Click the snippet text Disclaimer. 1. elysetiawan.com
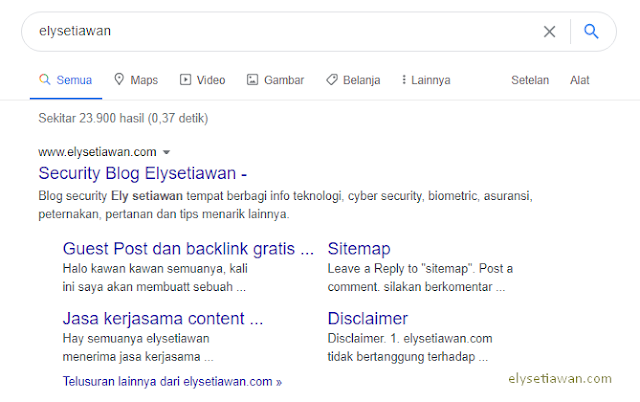The image size is (640, 402). pyautogui.click(x=410, y=347)
